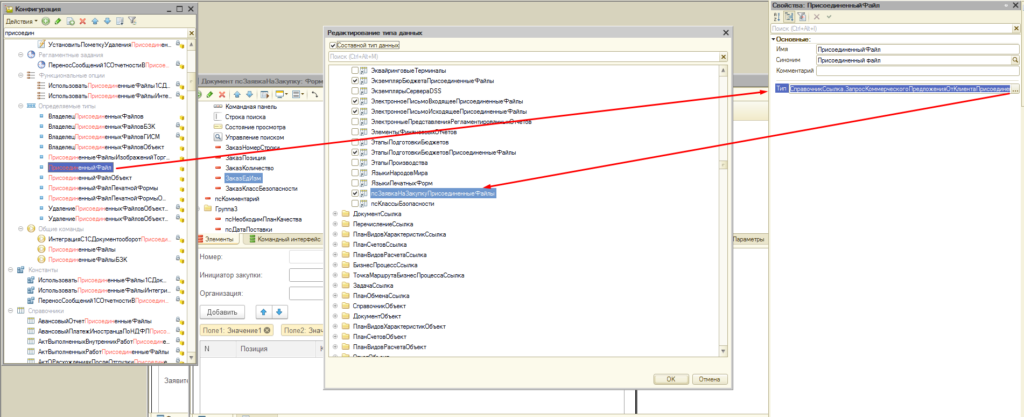Screen dimensions: 1024x417
Task: Close the Редактирование типа данных dialog
Action: click(x=725, y=33)
